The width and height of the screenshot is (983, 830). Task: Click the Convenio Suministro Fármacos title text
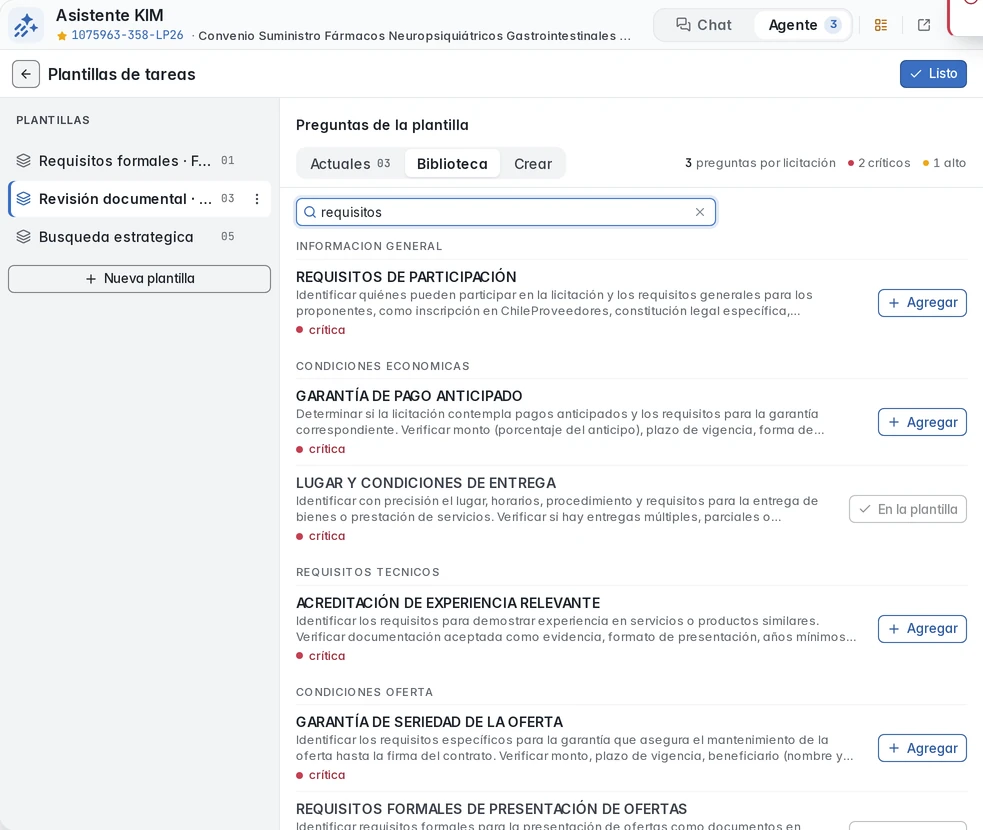click(414, 36)
